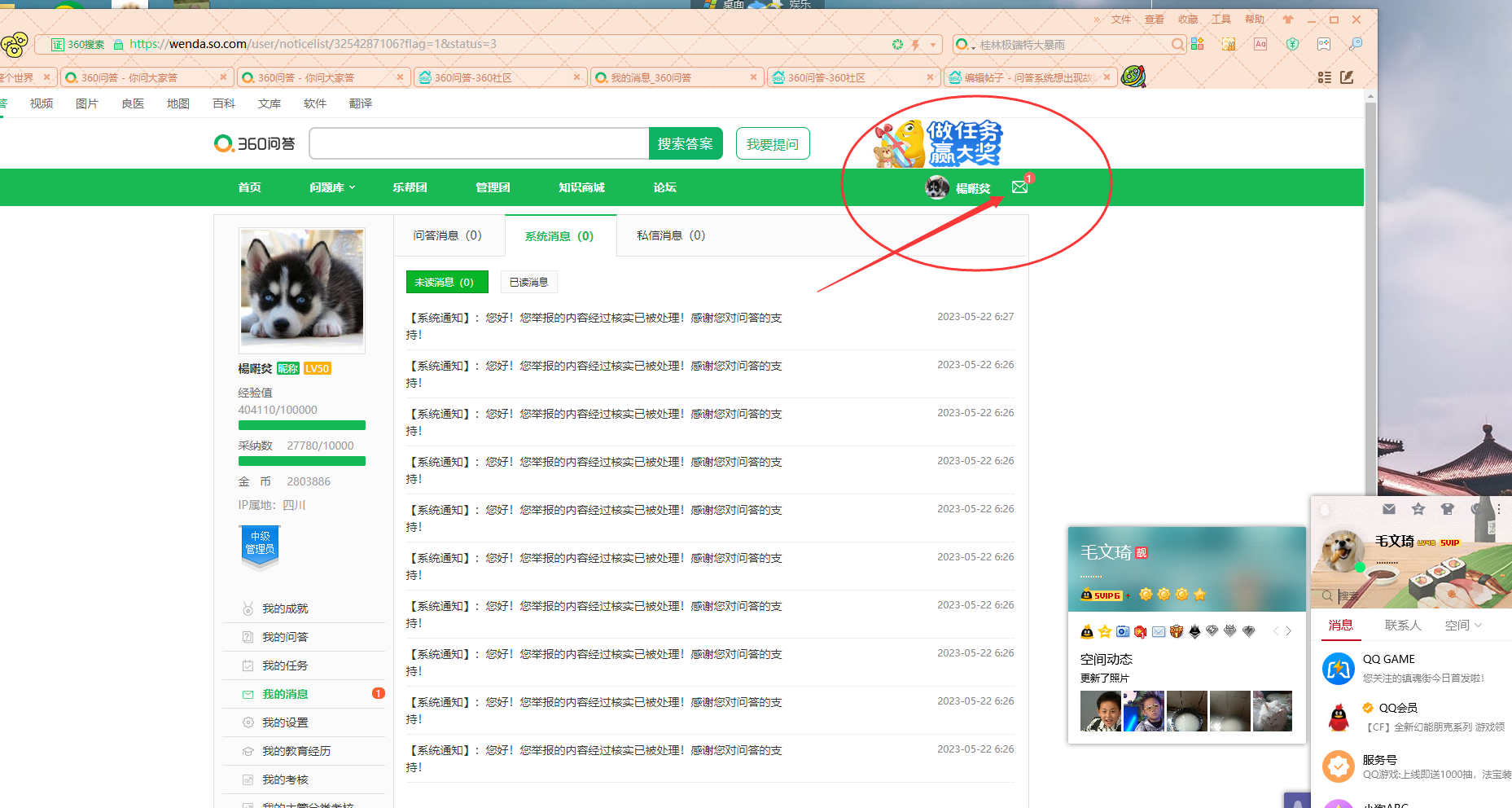Click the envelope message icon in green nav bar
Image resolution: width=1512 pixels, height=808 pixels.
click(x=1019, y=187)
